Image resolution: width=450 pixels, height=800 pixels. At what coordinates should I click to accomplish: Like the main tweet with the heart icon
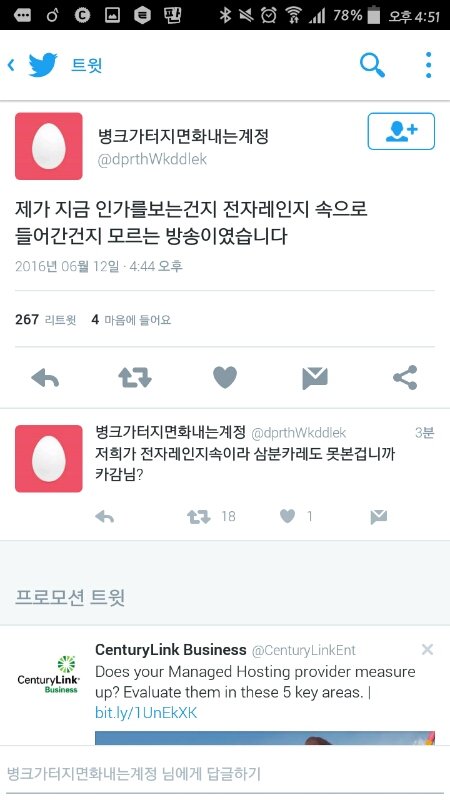tap(225, 378)
